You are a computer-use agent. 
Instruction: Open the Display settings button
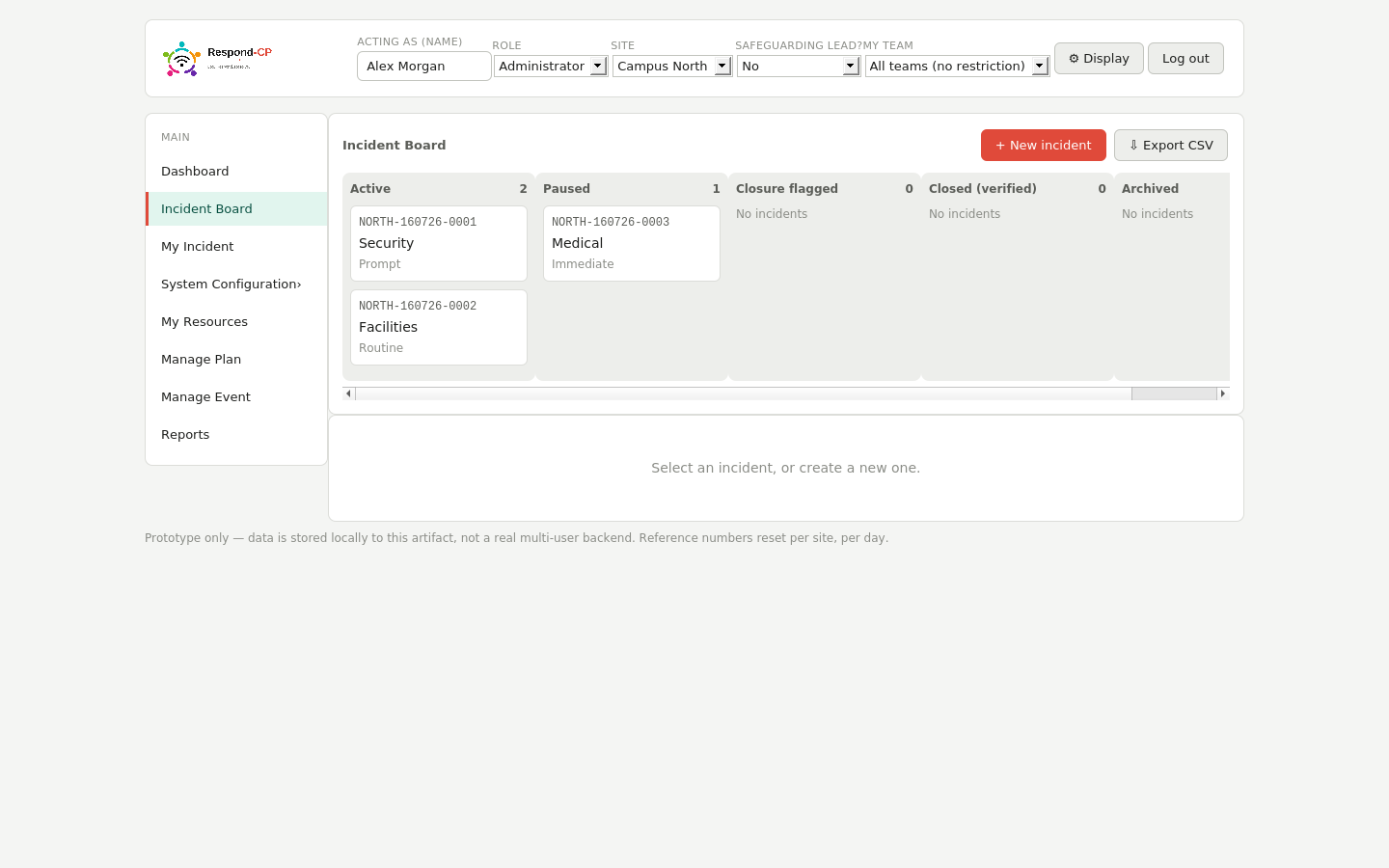[1099, 59]
